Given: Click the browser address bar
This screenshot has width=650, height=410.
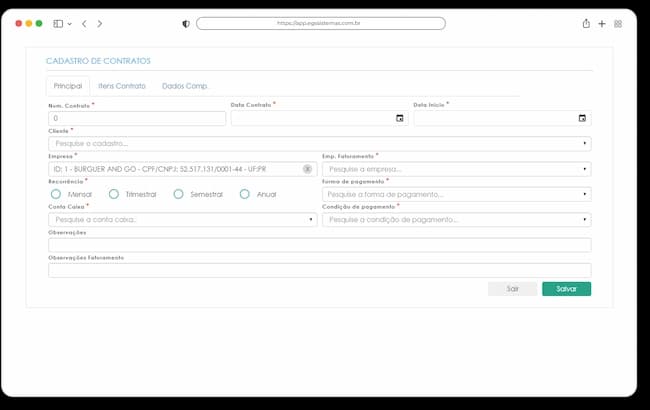Looking at the screenshot, I should [321, 23].
